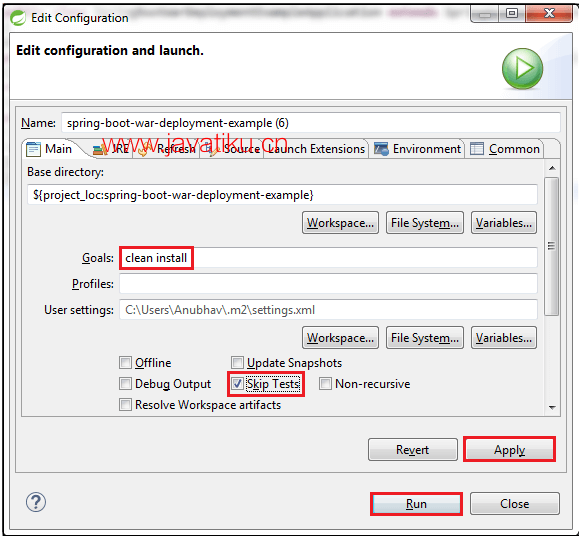Click the Common tab icon
The image size is (579, 538).
tap(477, 149)
